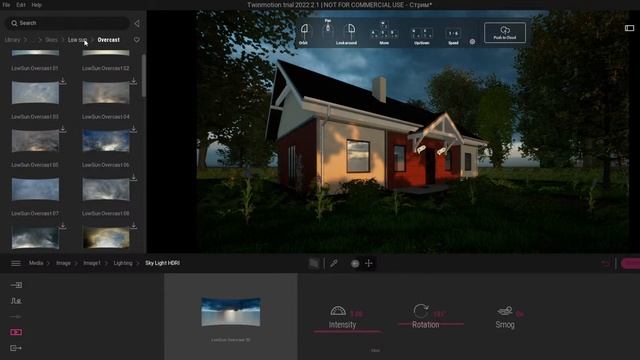Toggle the favorites heart icon
640x360 pixels.
137,40
